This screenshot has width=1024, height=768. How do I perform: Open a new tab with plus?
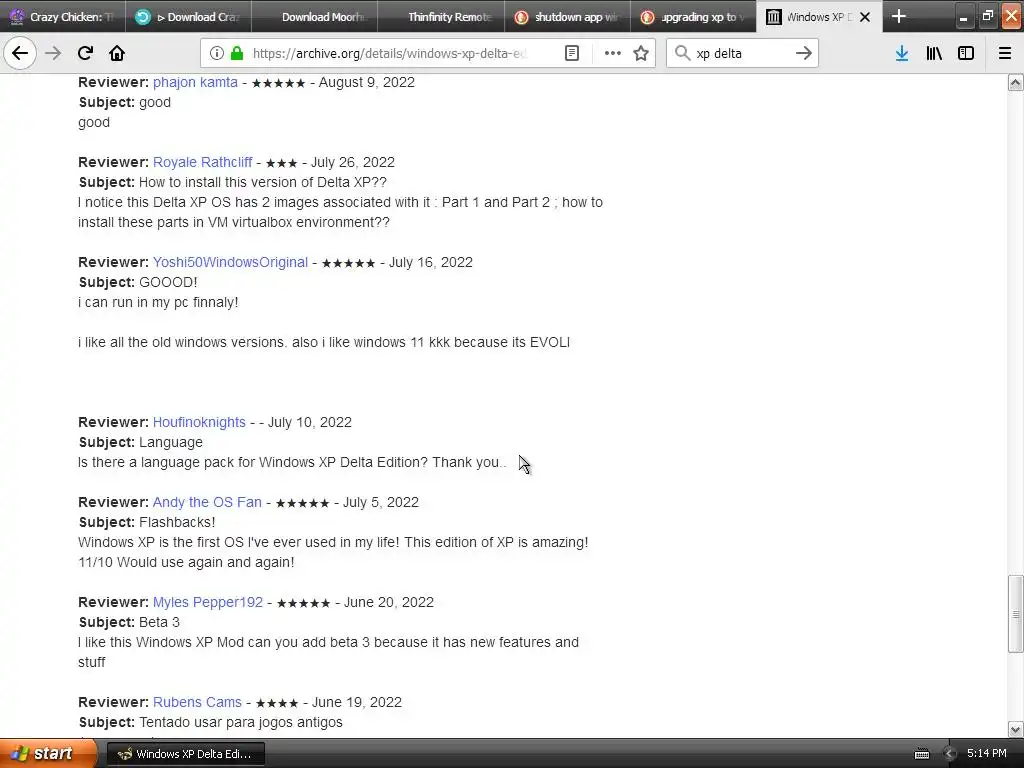tap(899, 16)
